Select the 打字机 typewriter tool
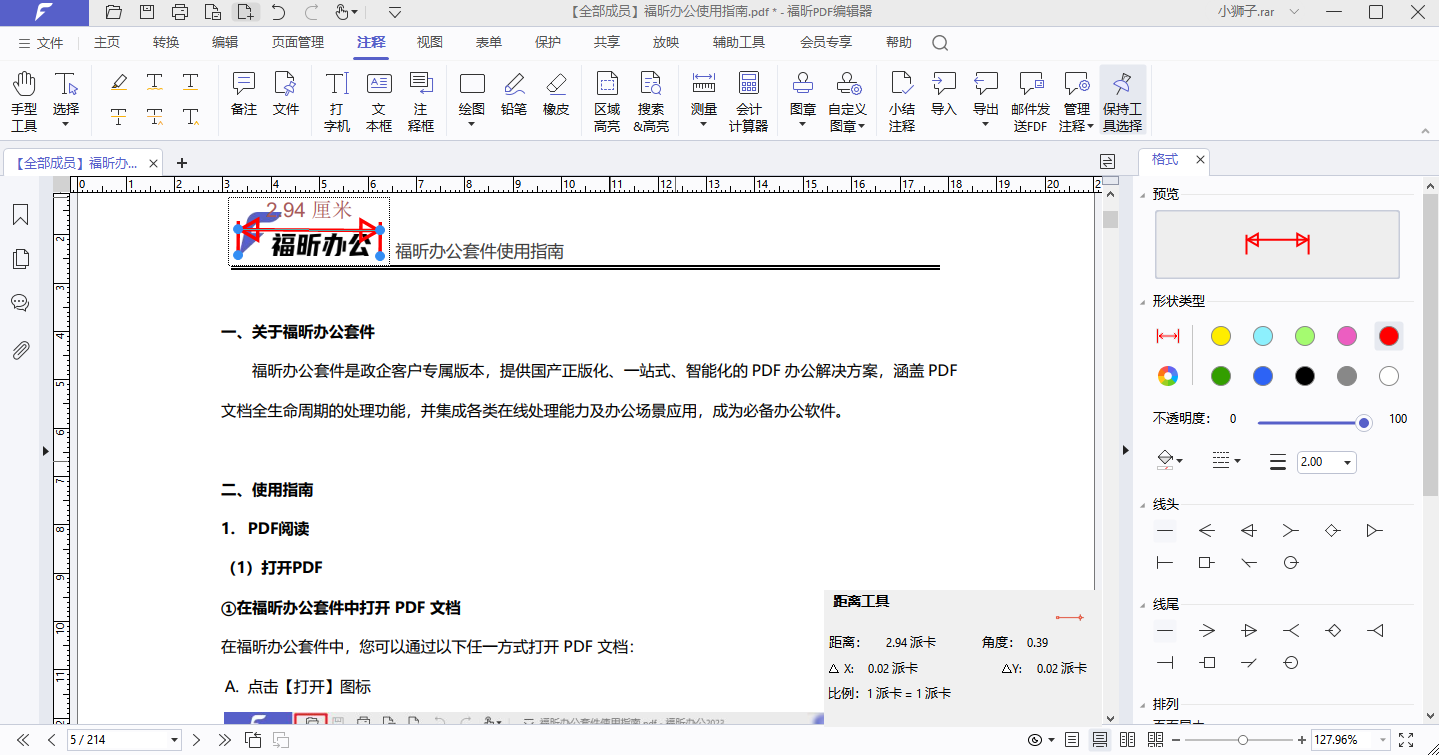This screenshot has height=755, width=1439. point(337,100)
